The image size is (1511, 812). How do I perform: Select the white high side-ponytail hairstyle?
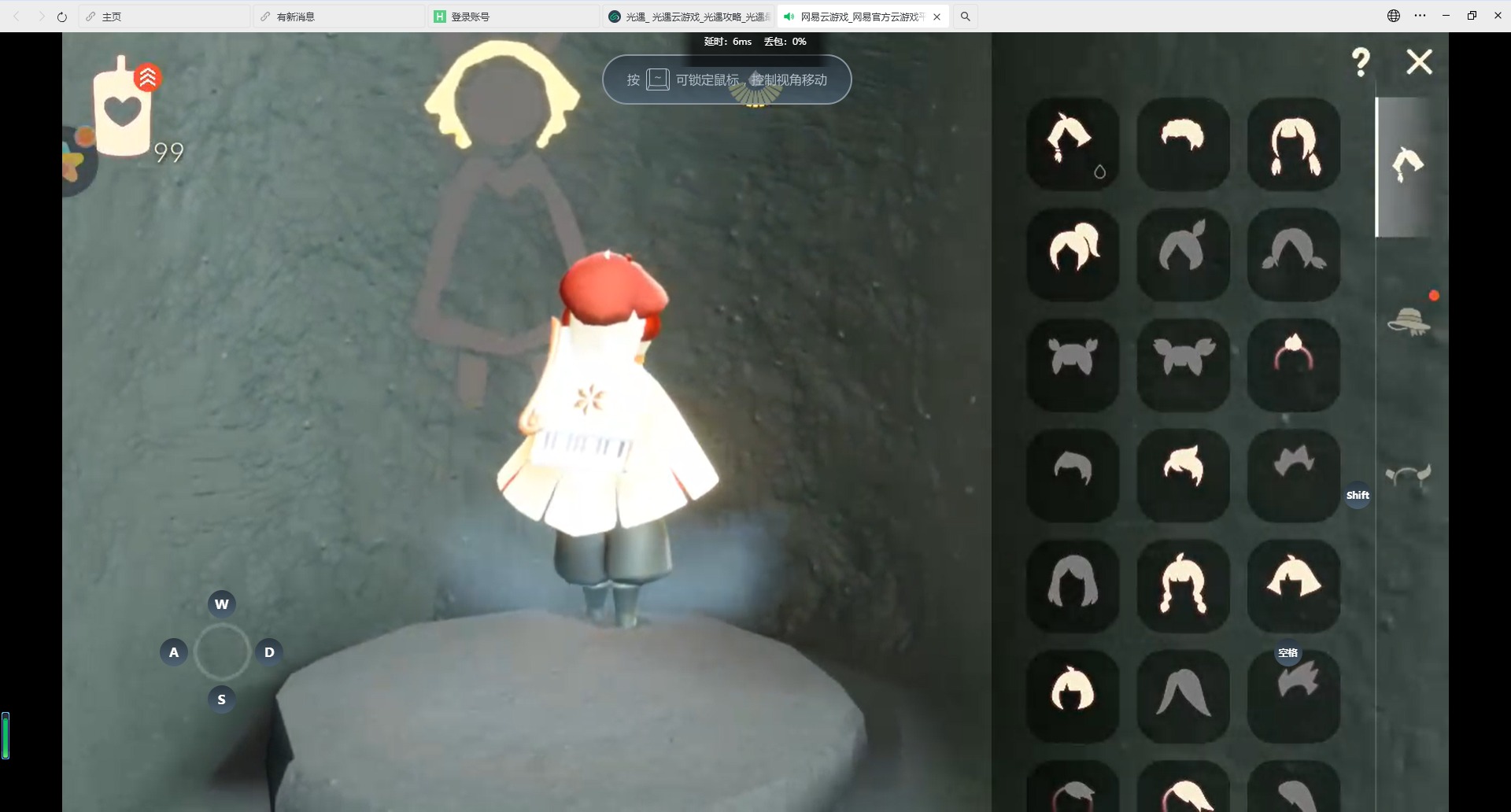(1073, 254)
